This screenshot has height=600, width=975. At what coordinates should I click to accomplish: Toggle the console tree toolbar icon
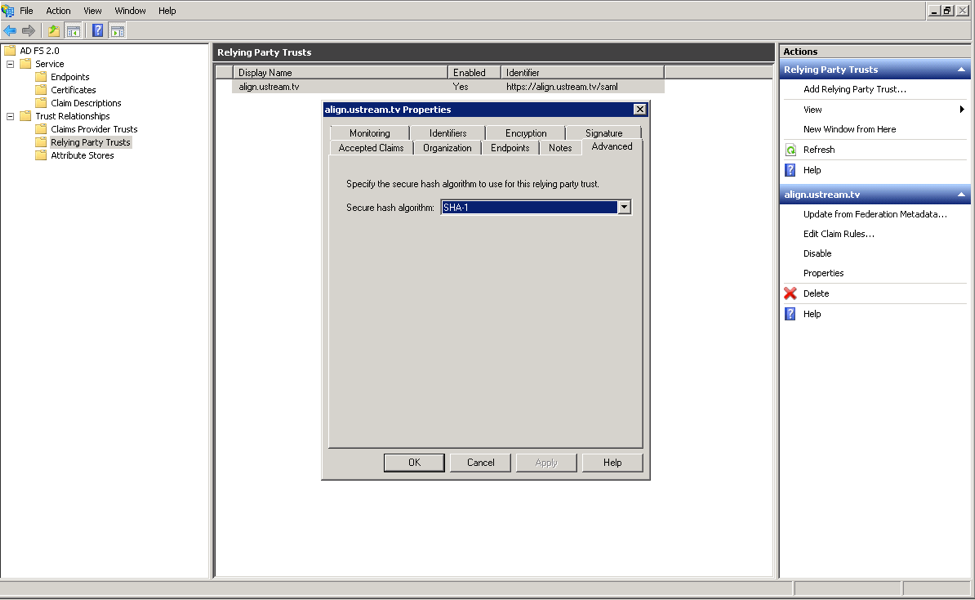point(73,30)
